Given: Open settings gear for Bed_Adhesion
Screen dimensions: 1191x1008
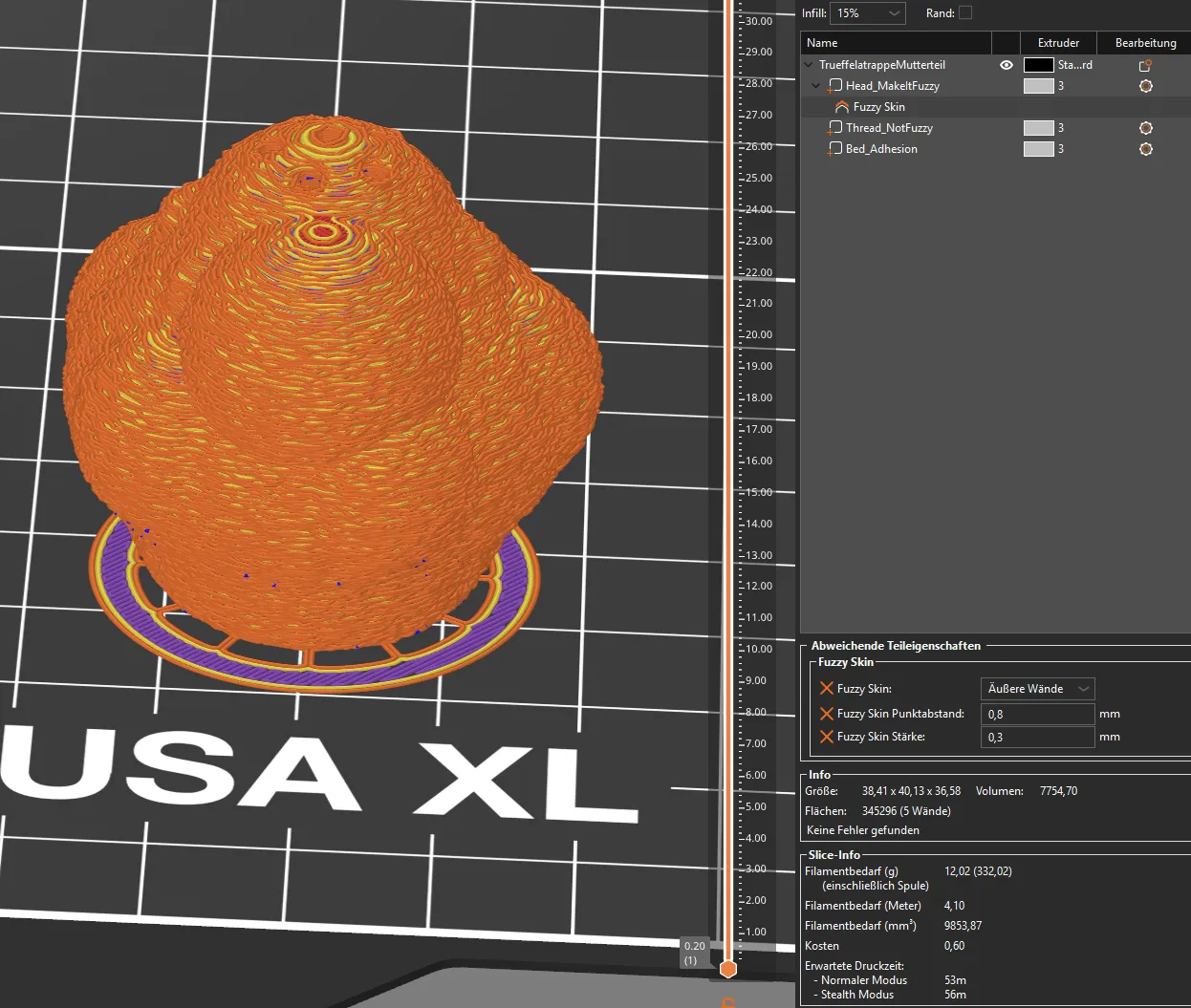Looking at the screenshot, I should pyautogui.click(x=1146, y=149).
